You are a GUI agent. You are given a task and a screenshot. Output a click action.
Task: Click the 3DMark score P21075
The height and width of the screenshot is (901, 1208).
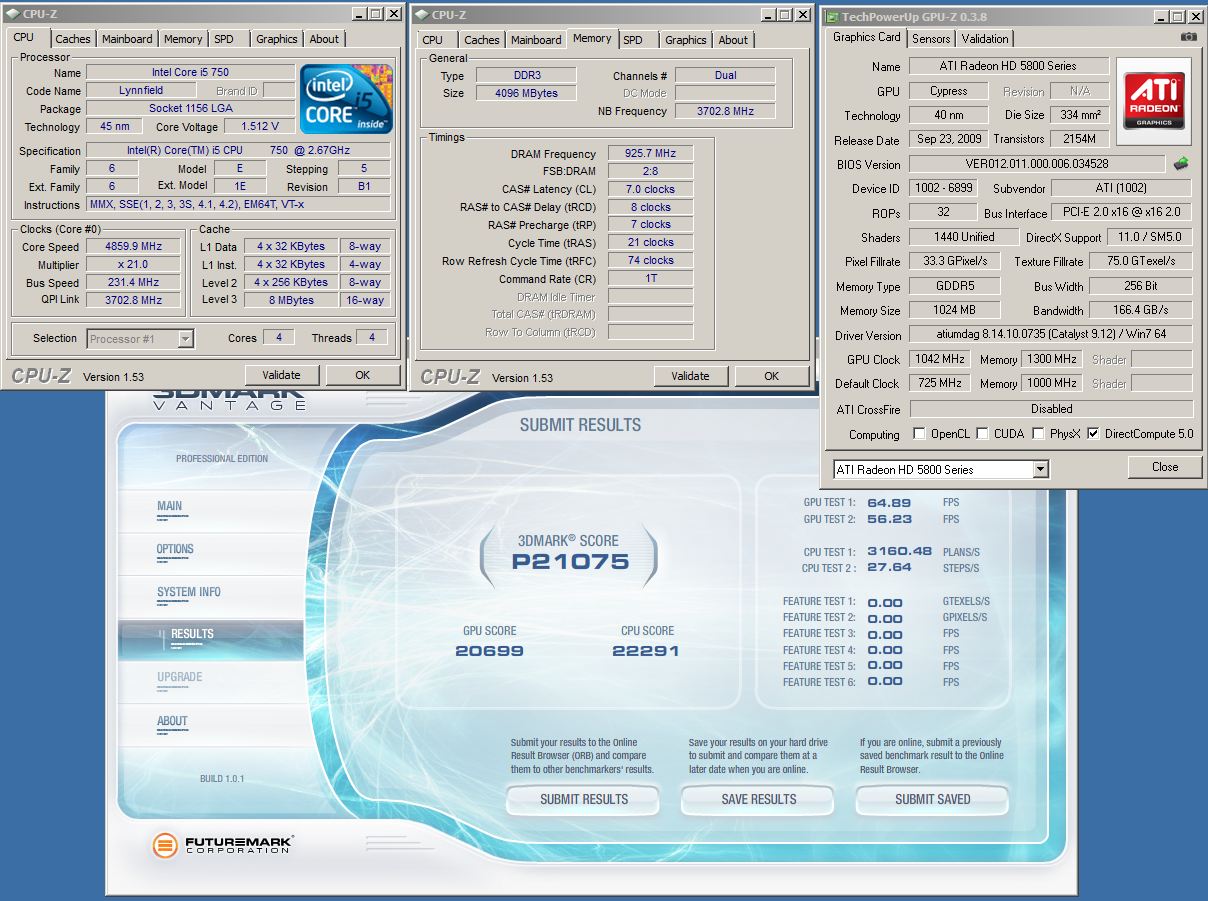[570, 561]
